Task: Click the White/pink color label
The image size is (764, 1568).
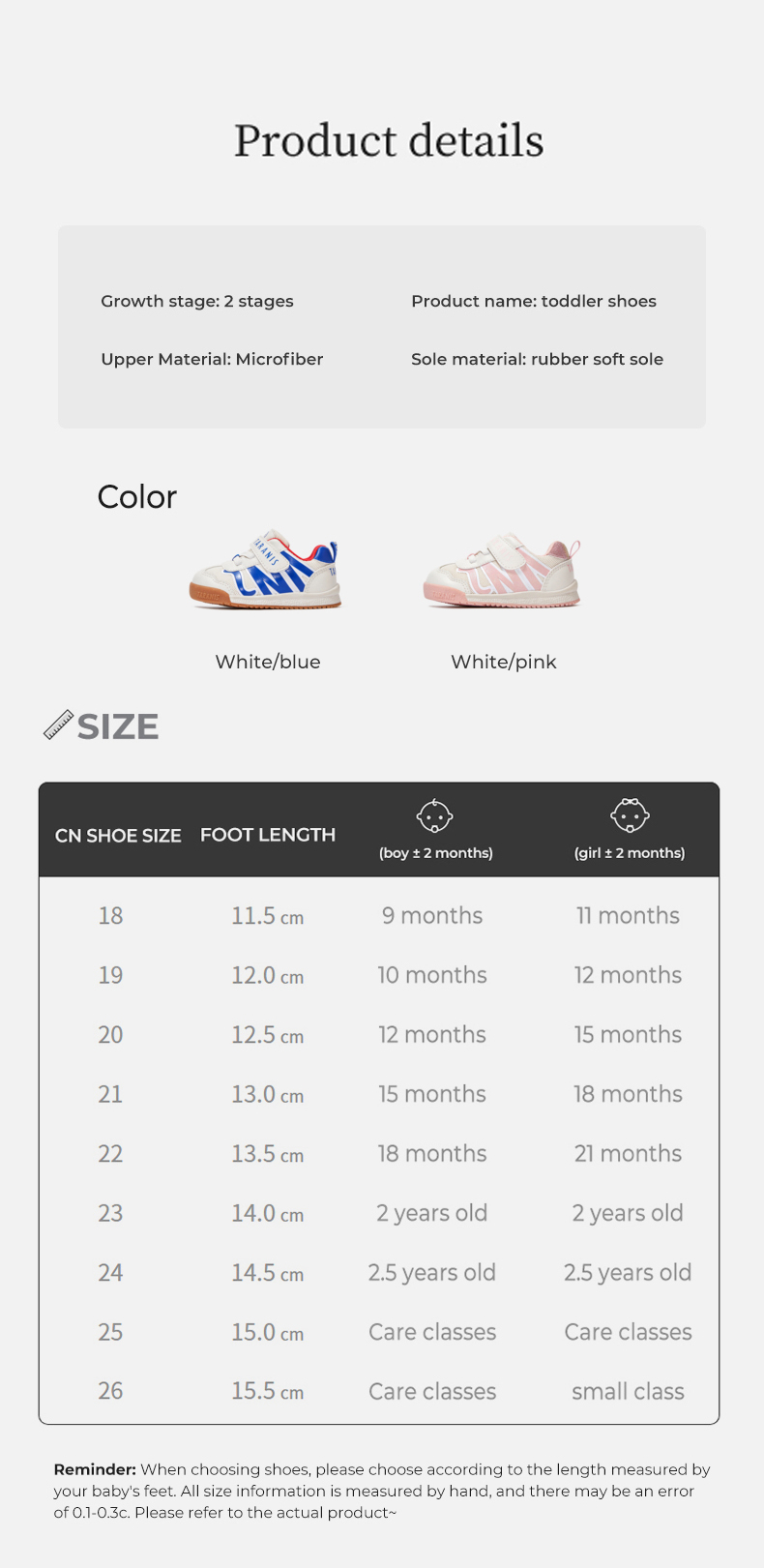Action: tap(504, 662)
